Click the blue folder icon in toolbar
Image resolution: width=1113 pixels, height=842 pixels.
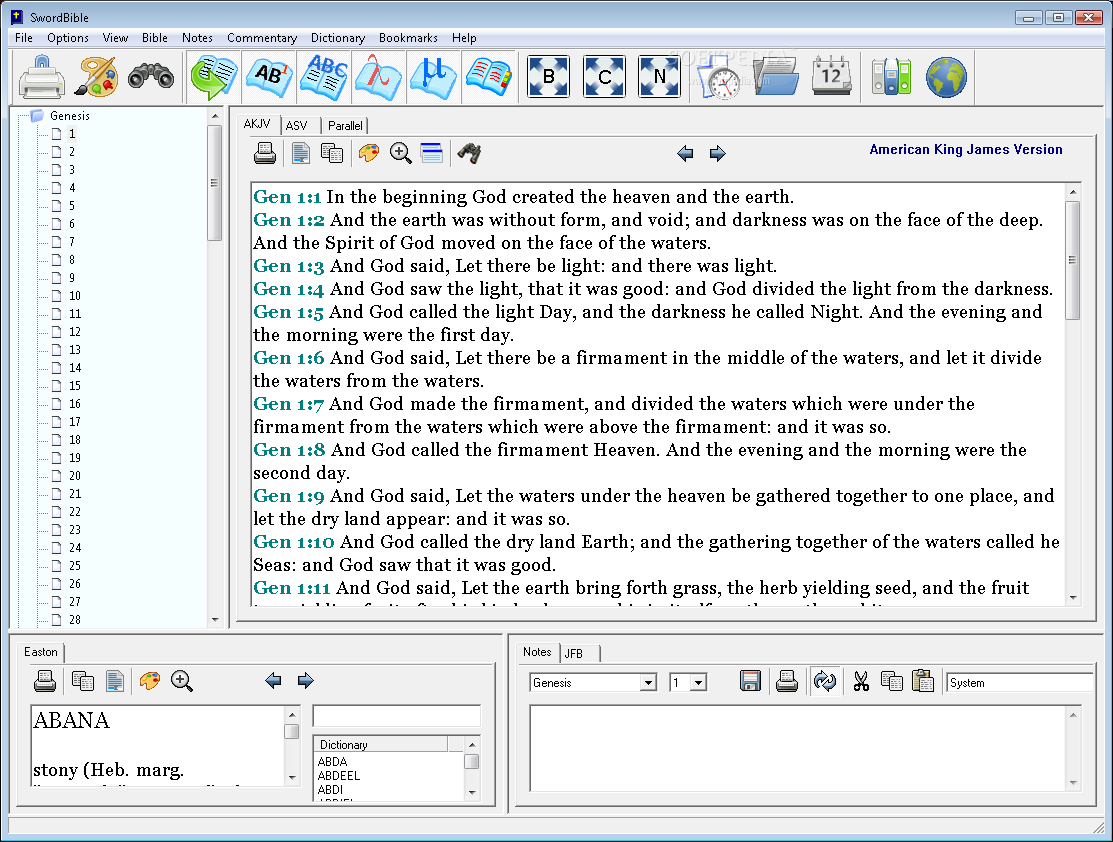[776, 77]
